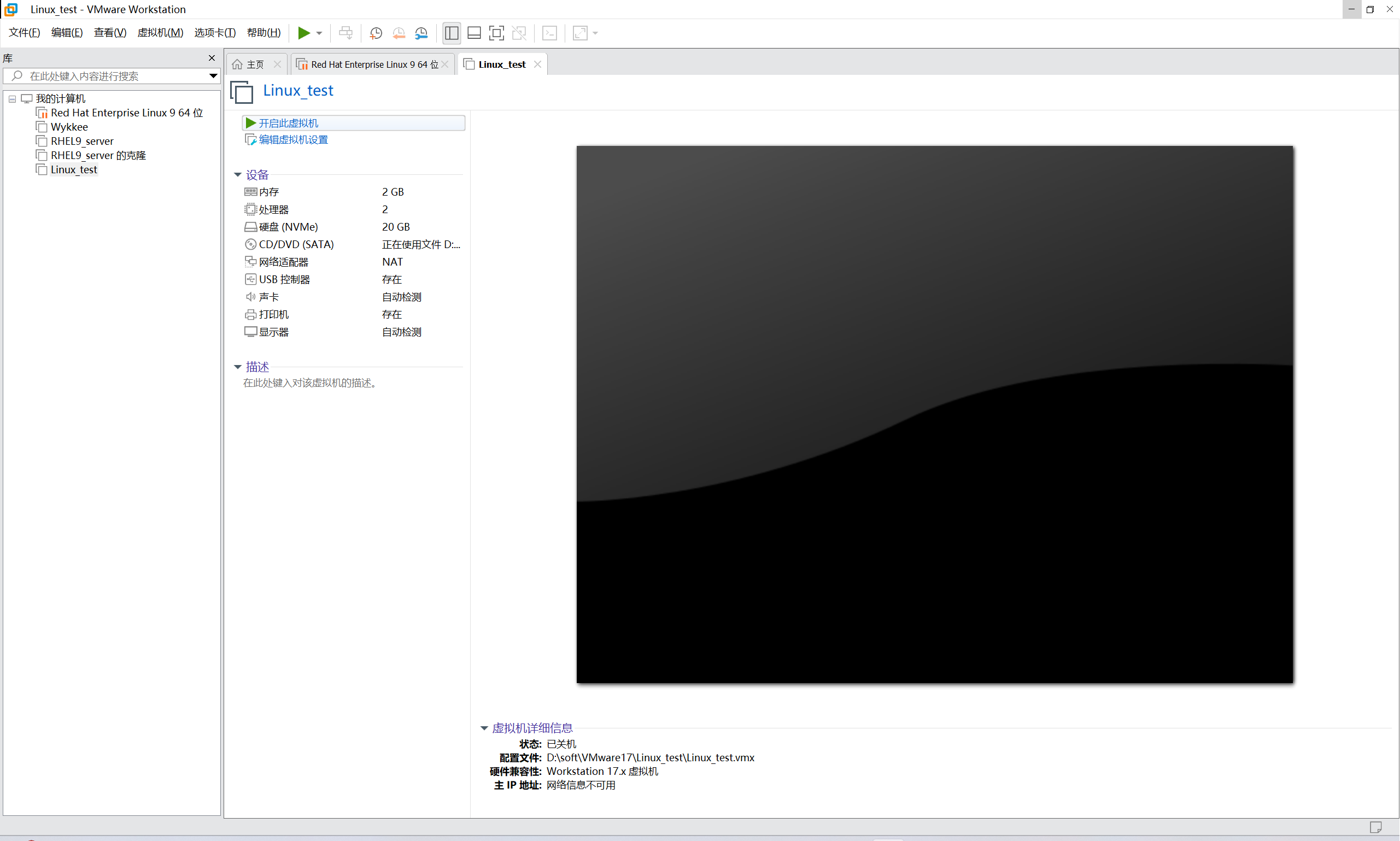Toggle the library panel visibility icon

451,33
